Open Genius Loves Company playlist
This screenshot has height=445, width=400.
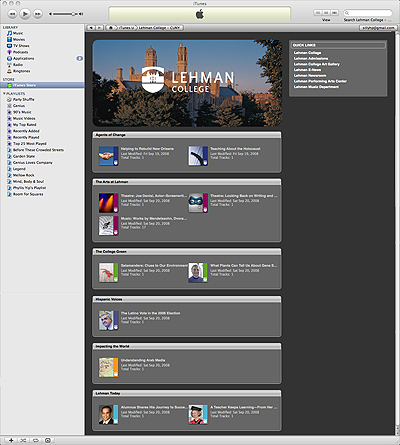[33, 163]
